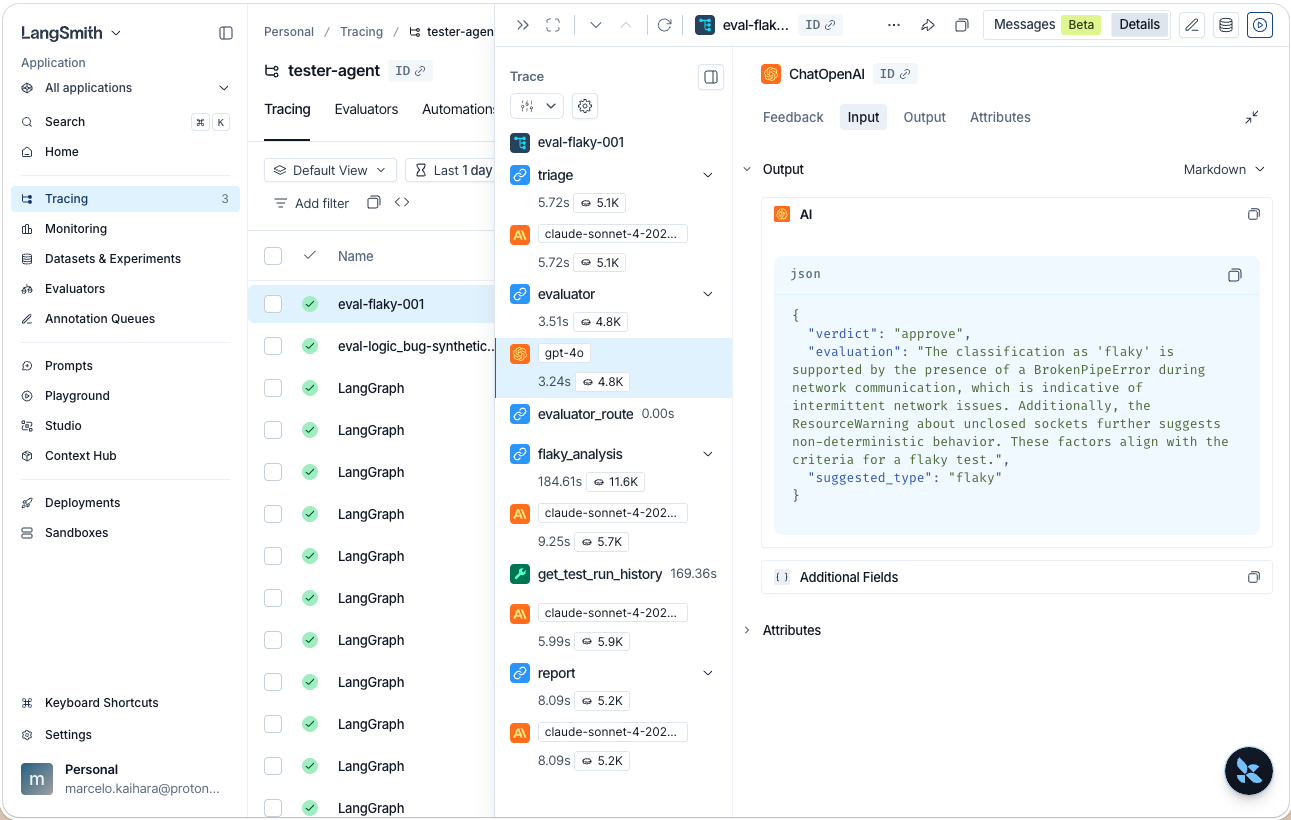The width and height of the screenshot is (1291, 820).
Task: Open Playground from the sidebar
Action: [125, 396]
